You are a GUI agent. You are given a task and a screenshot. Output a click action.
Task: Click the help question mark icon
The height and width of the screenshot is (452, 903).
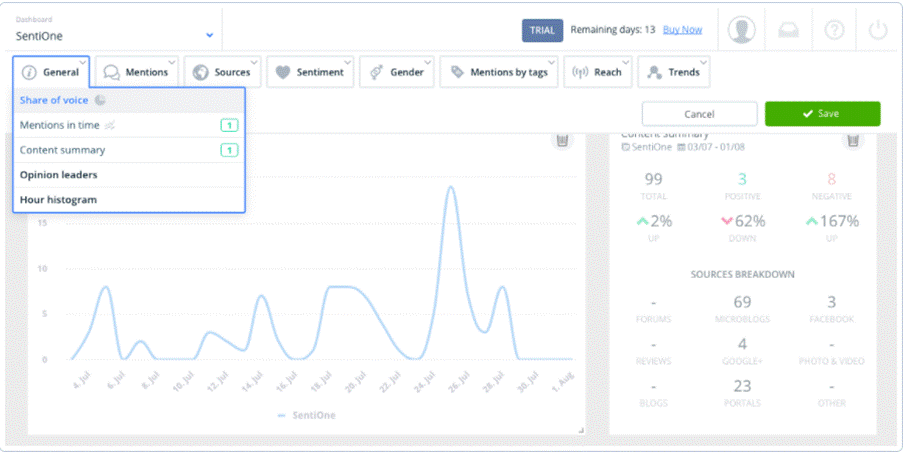point(834,30)
